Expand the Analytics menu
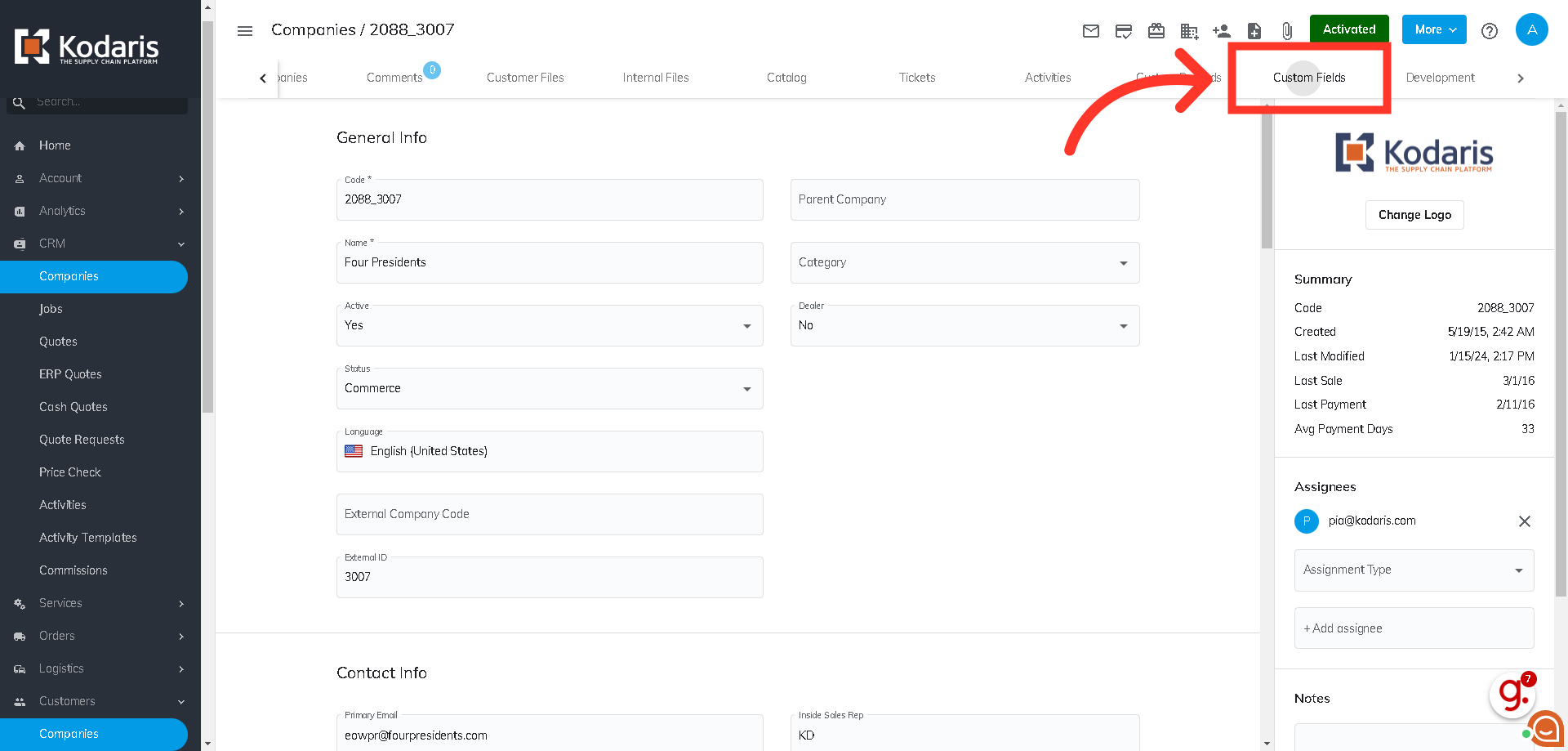The height and width of the screenshot is (751, 1568). point(181,211)
